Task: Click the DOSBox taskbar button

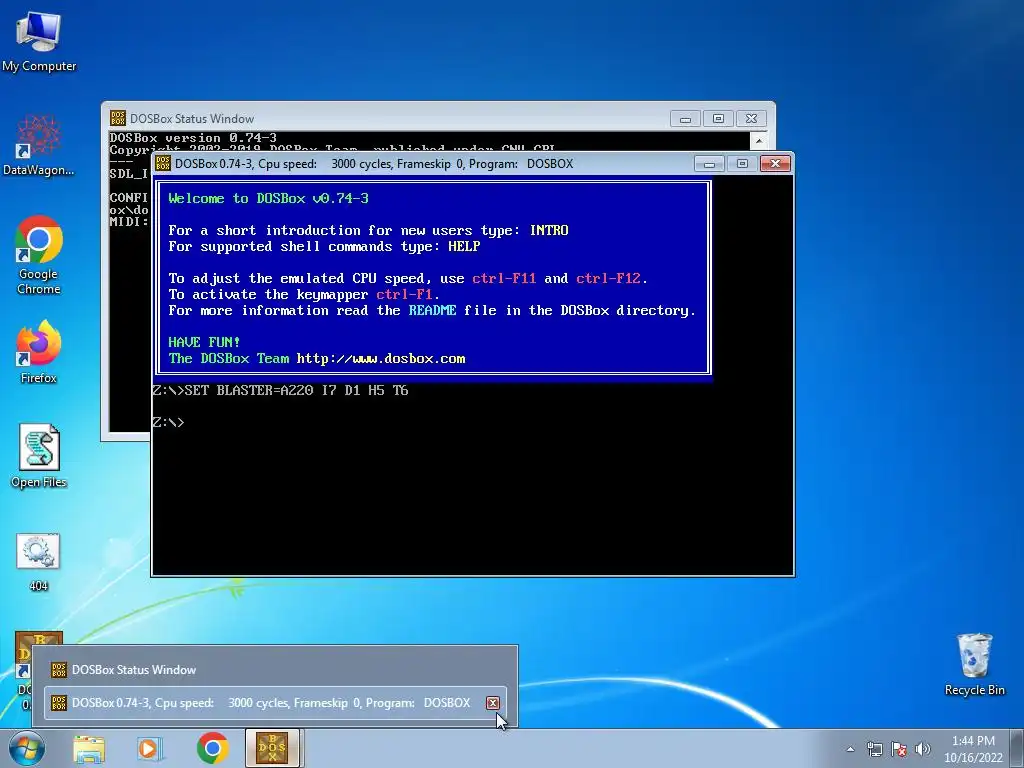Action: [272, 748]
